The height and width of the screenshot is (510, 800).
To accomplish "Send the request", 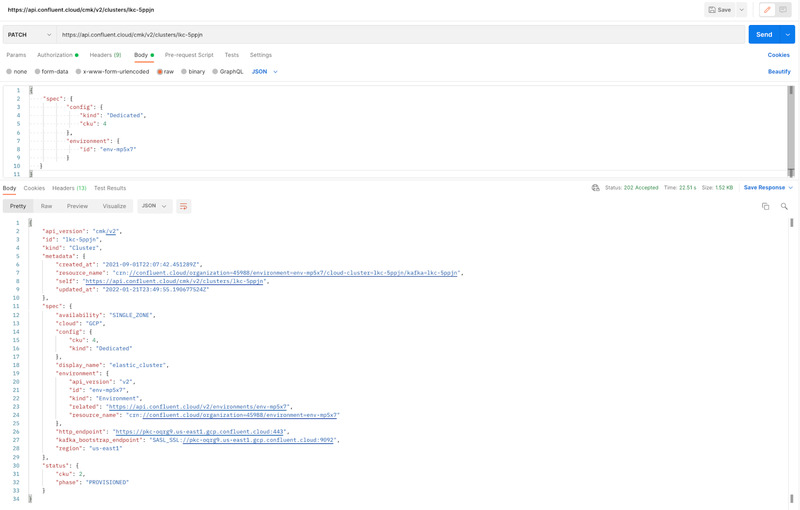I will point(764,35).
